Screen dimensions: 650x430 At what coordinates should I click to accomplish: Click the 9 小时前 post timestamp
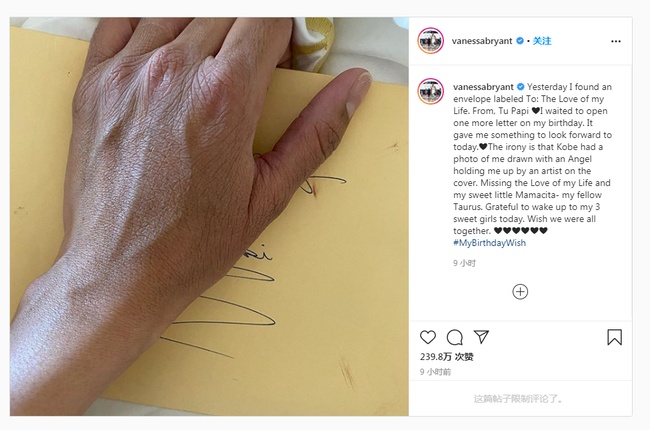coord(435,372)
